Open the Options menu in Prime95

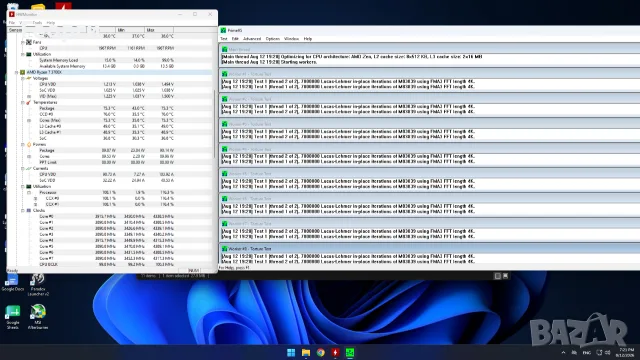point(273,39)
